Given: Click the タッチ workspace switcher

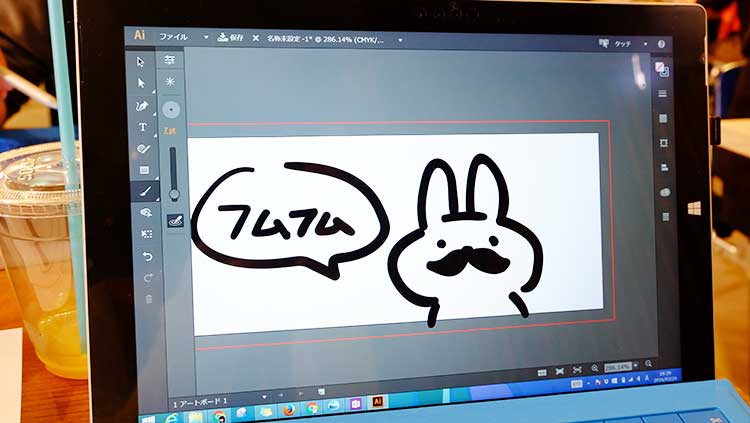Looking at the screenshot, I should click(616, 44).
